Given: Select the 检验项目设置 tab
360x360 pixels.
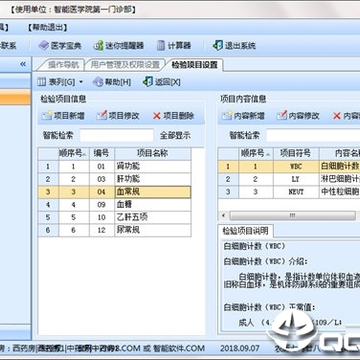Looking at the screenshot, I should pos(195,65).
